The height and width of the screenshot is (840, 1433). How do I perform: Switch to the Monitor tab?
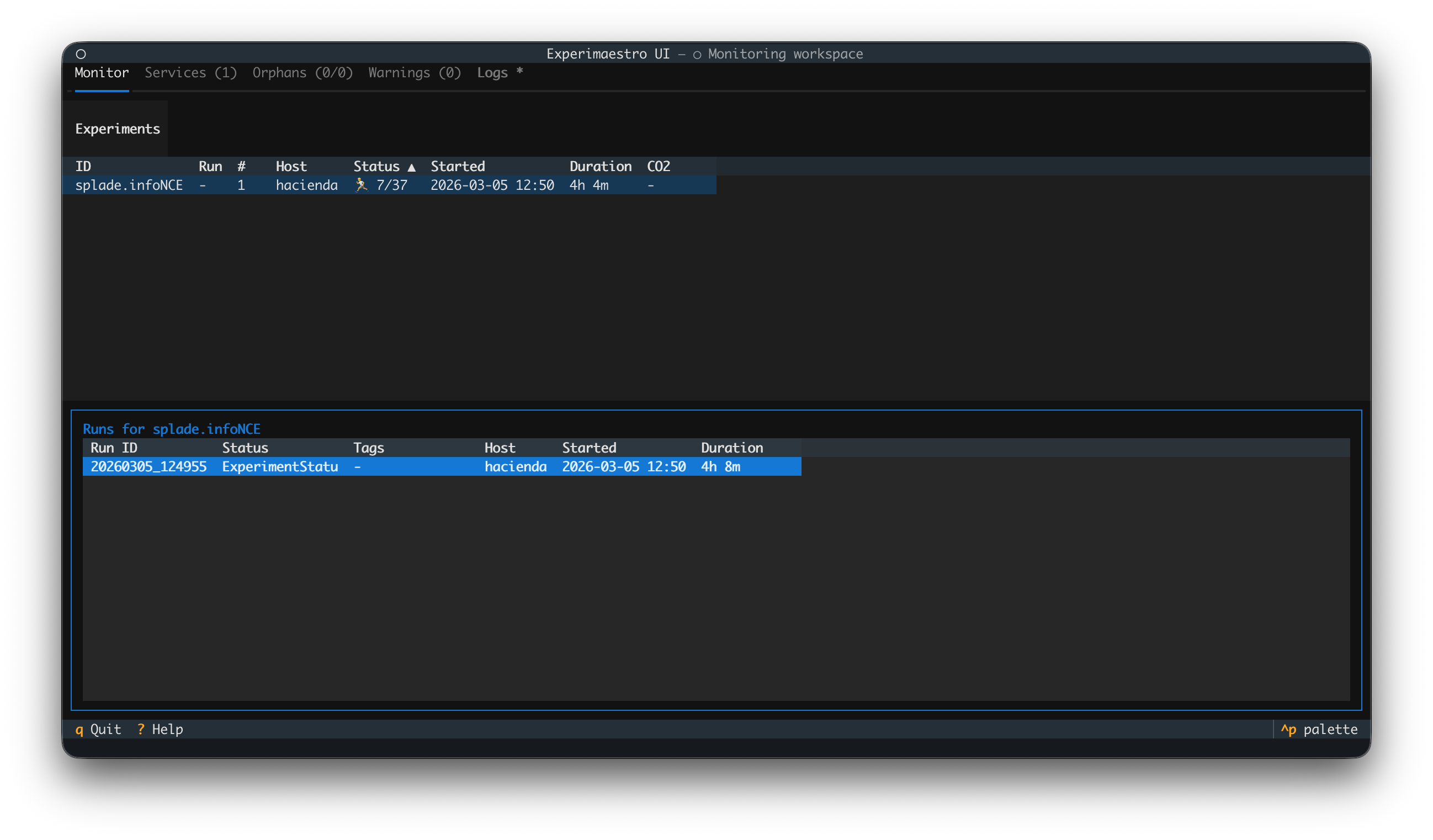pos(102,73)
